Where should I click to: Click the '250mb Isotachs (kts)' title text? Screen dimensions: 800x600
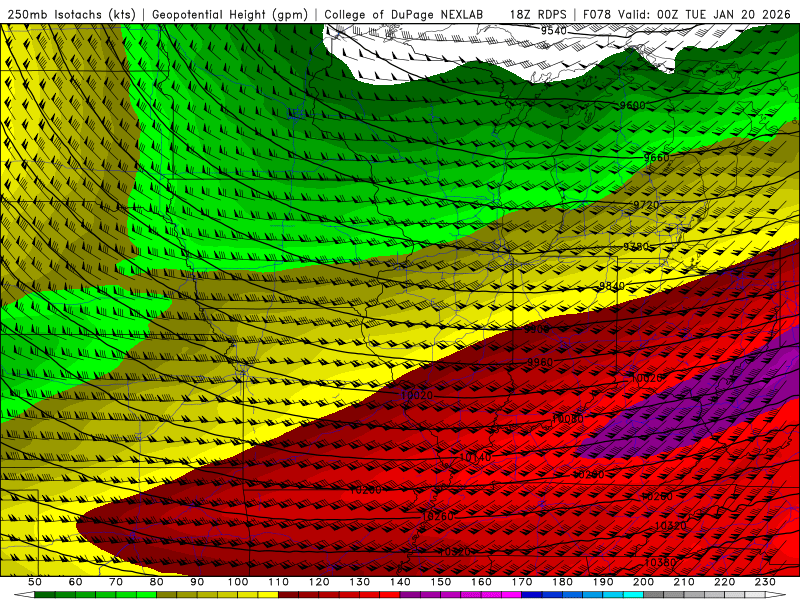coord(71,14)
